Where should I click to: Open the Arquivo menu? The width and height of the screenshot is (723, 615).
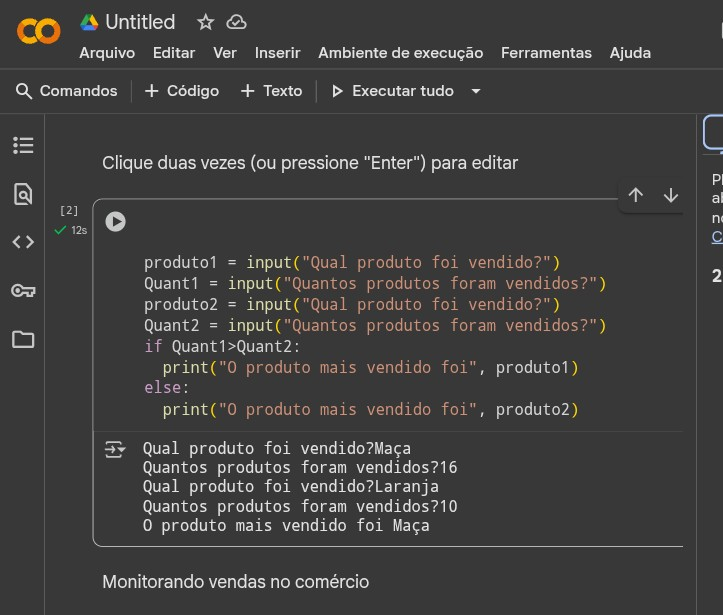pos(107,53)
